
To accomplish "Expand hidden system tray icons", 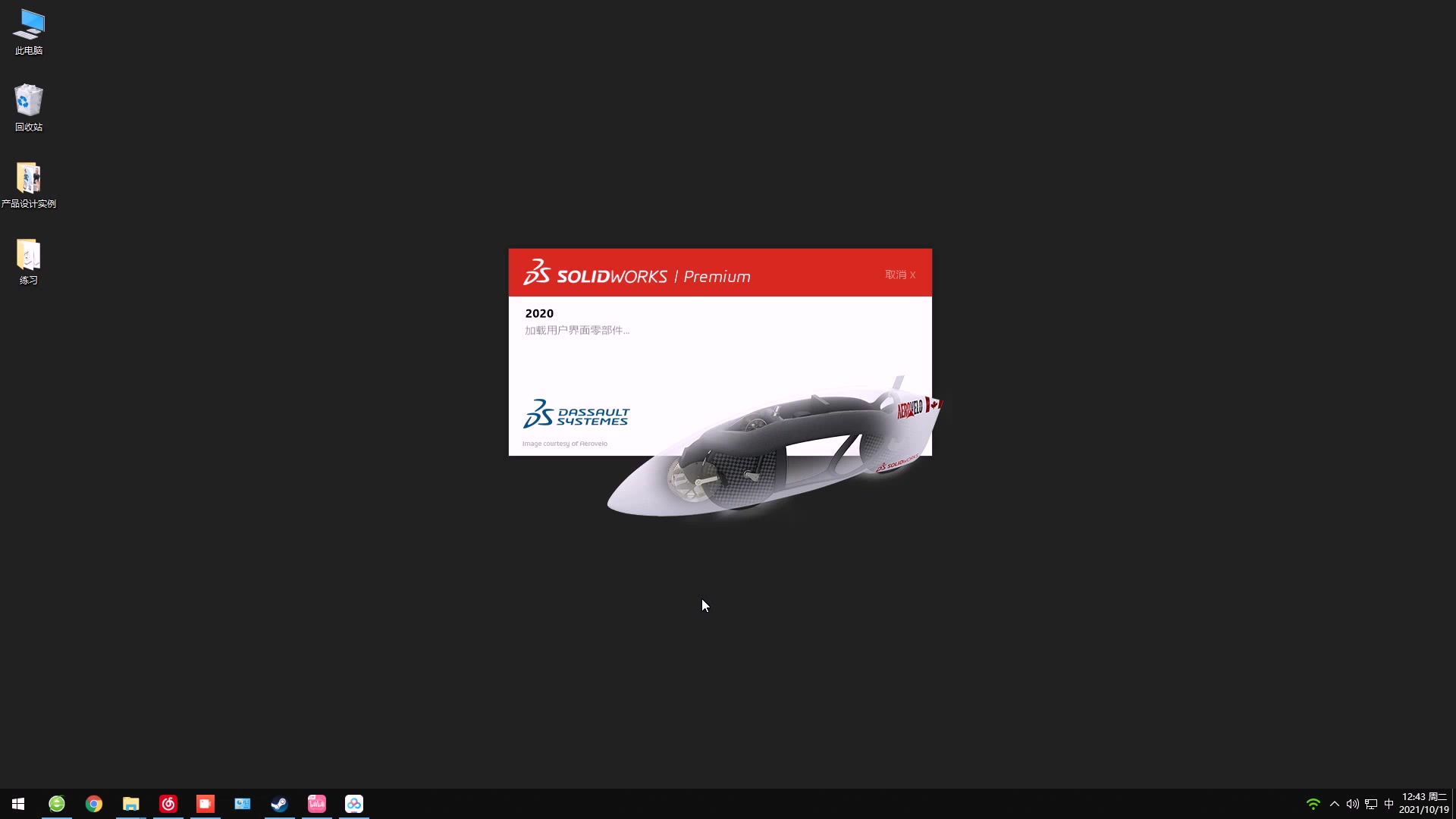I will click(x=1335, y=804).
